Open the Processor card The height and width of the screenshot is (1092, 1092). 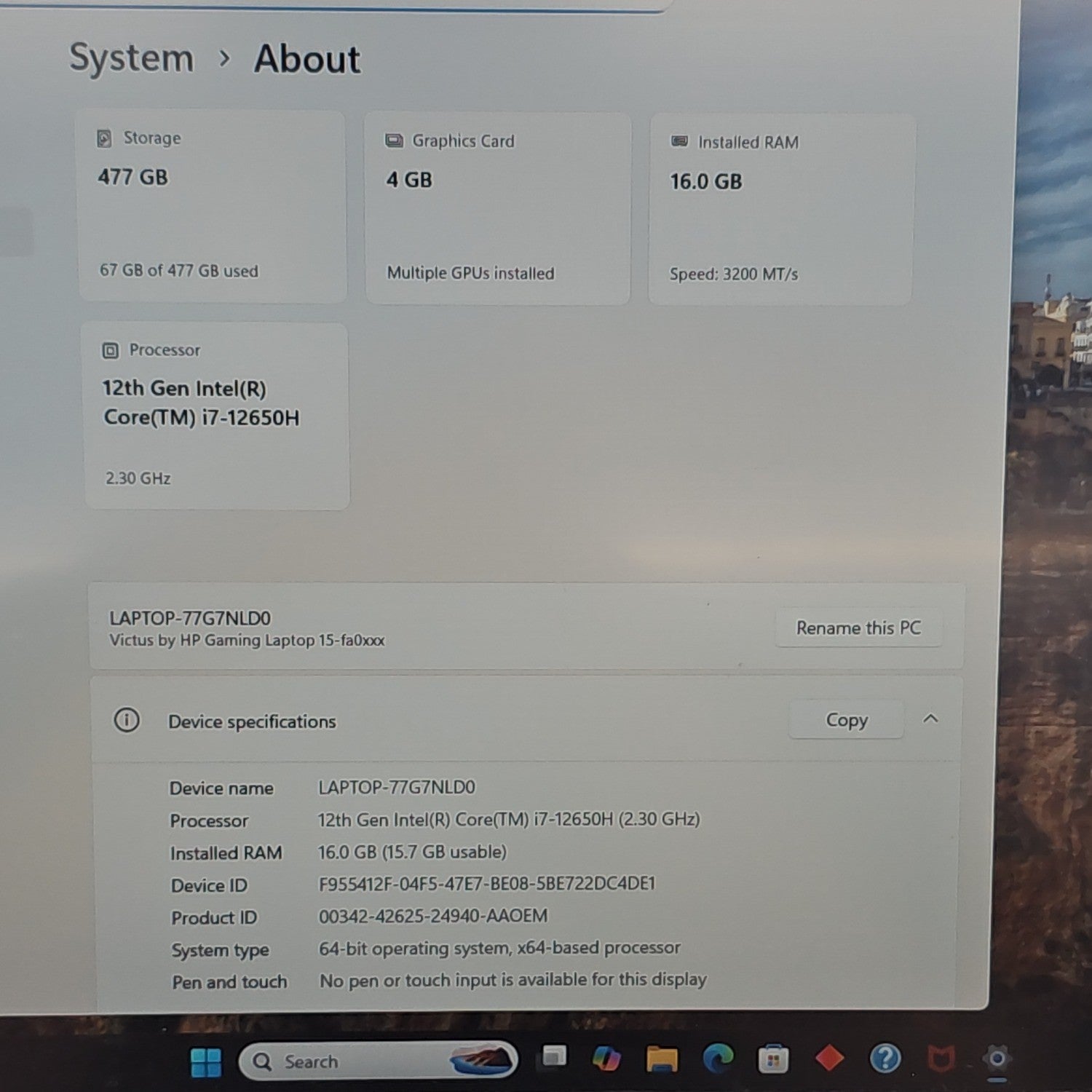216,416
